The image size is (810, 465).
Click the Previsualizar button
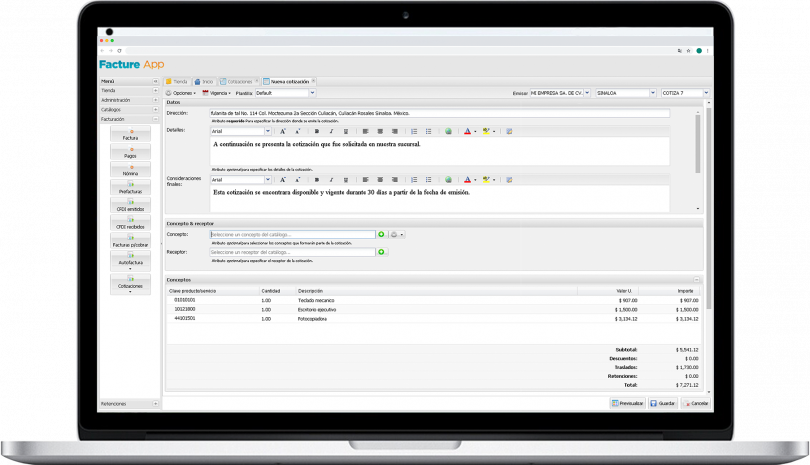(627, 403)
